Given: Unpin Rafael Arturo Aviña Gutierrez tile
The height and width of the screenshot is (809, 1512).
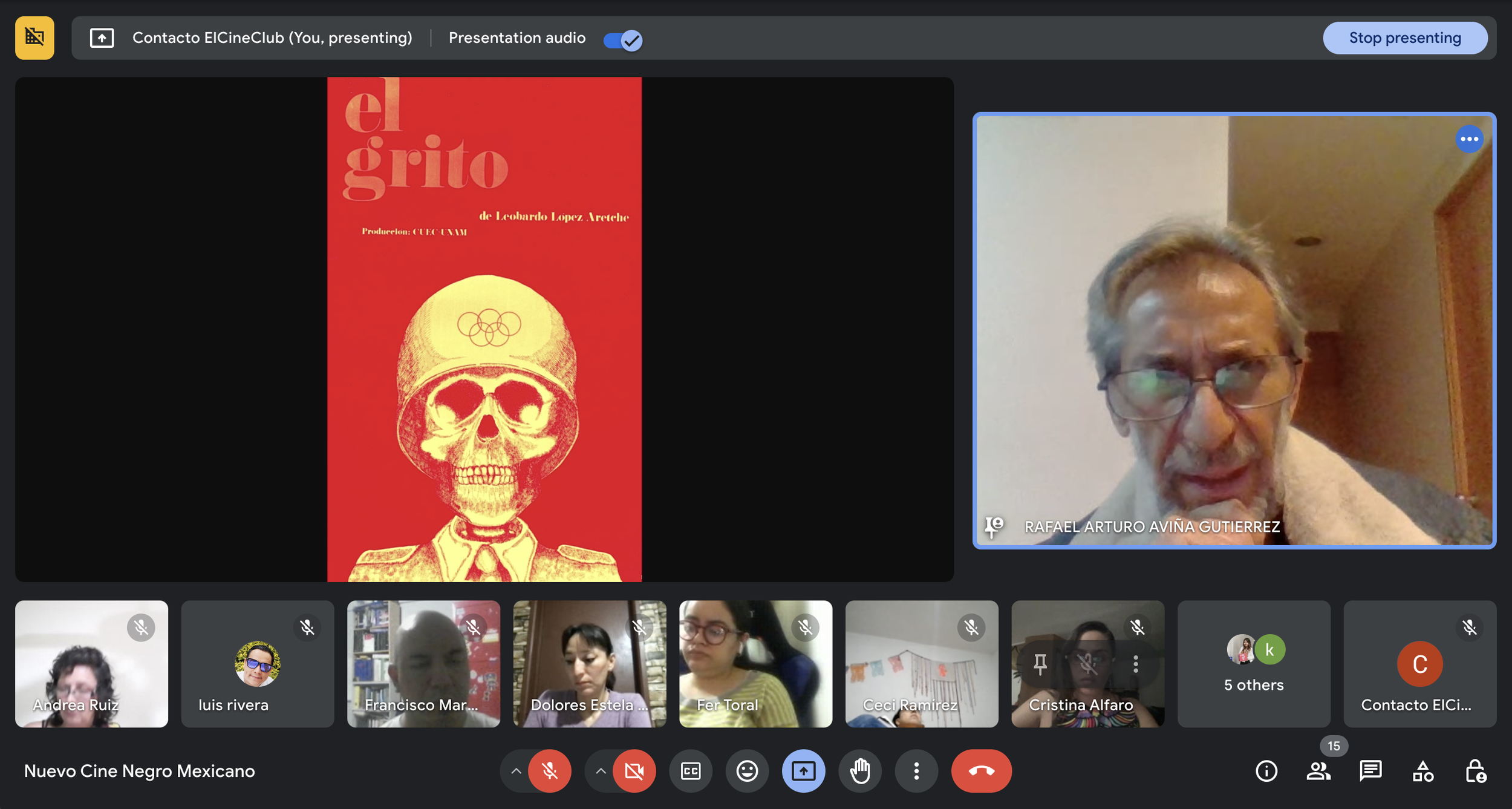Looking at the screenshot, I should 994,526.
